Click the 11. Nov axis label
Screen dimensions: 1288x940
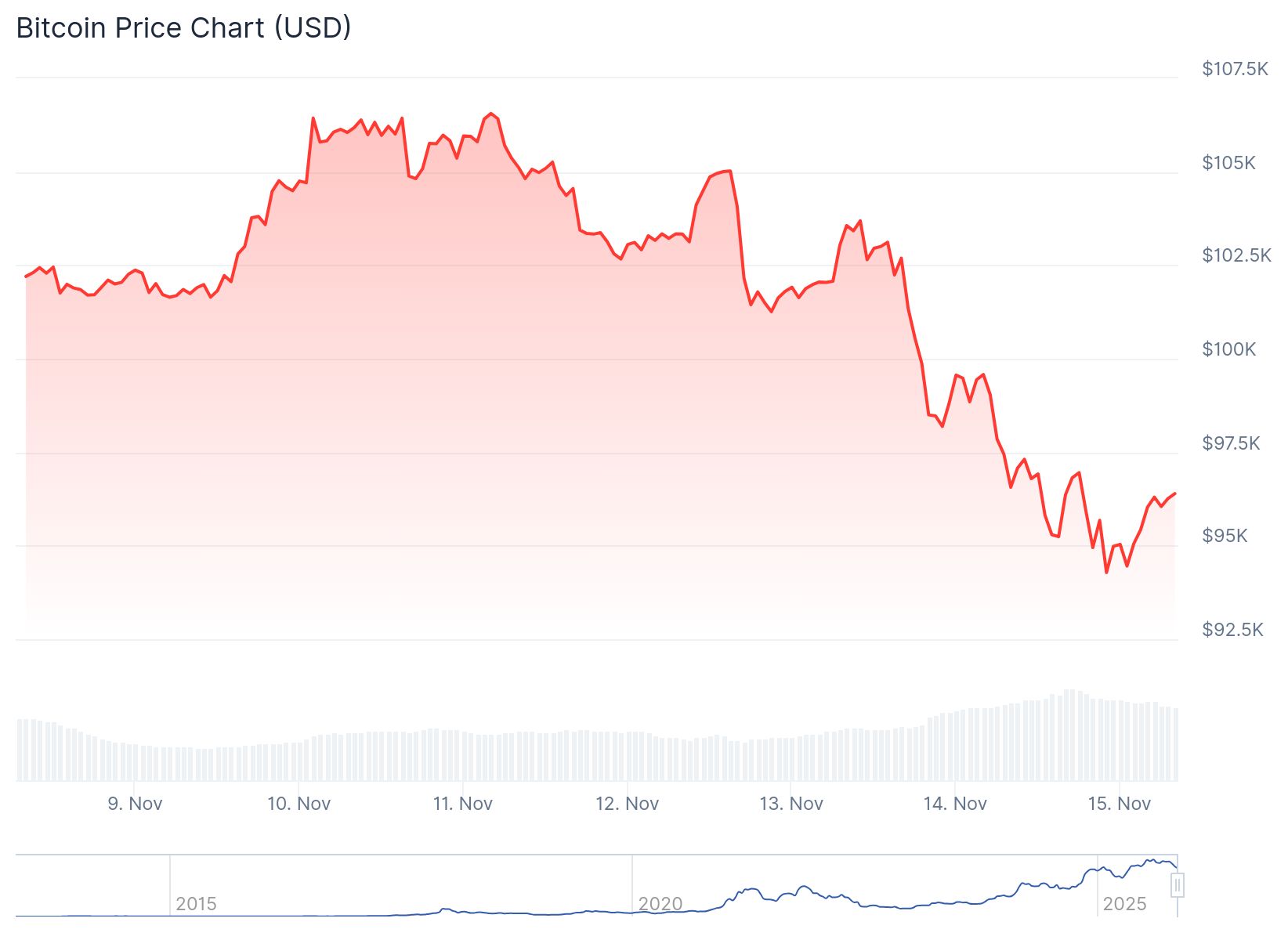click(463, 804)
